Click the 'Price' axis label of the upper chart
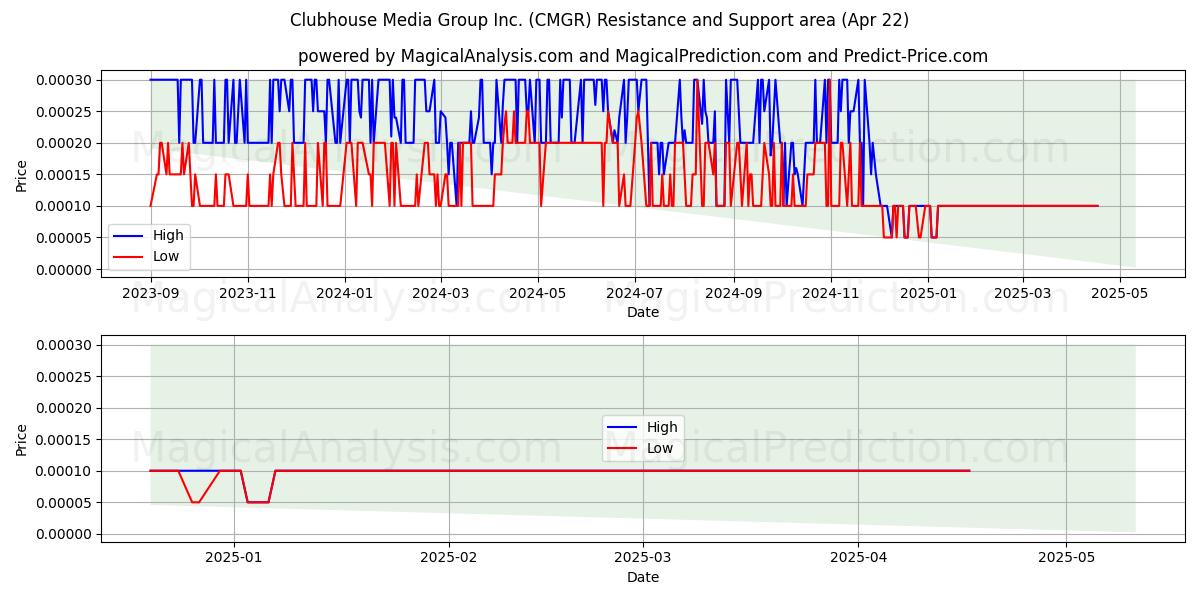Image resolution: width=1200 pixels, height=600 pixels. (x=22, y=175)
